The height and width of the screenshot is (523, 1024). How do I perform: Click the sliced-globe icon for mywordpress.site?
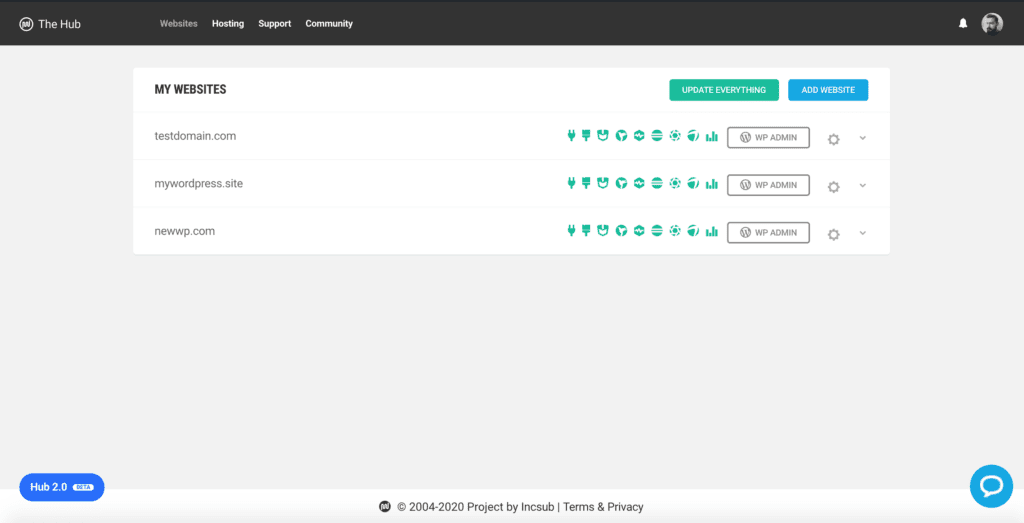tap(693, 183)
